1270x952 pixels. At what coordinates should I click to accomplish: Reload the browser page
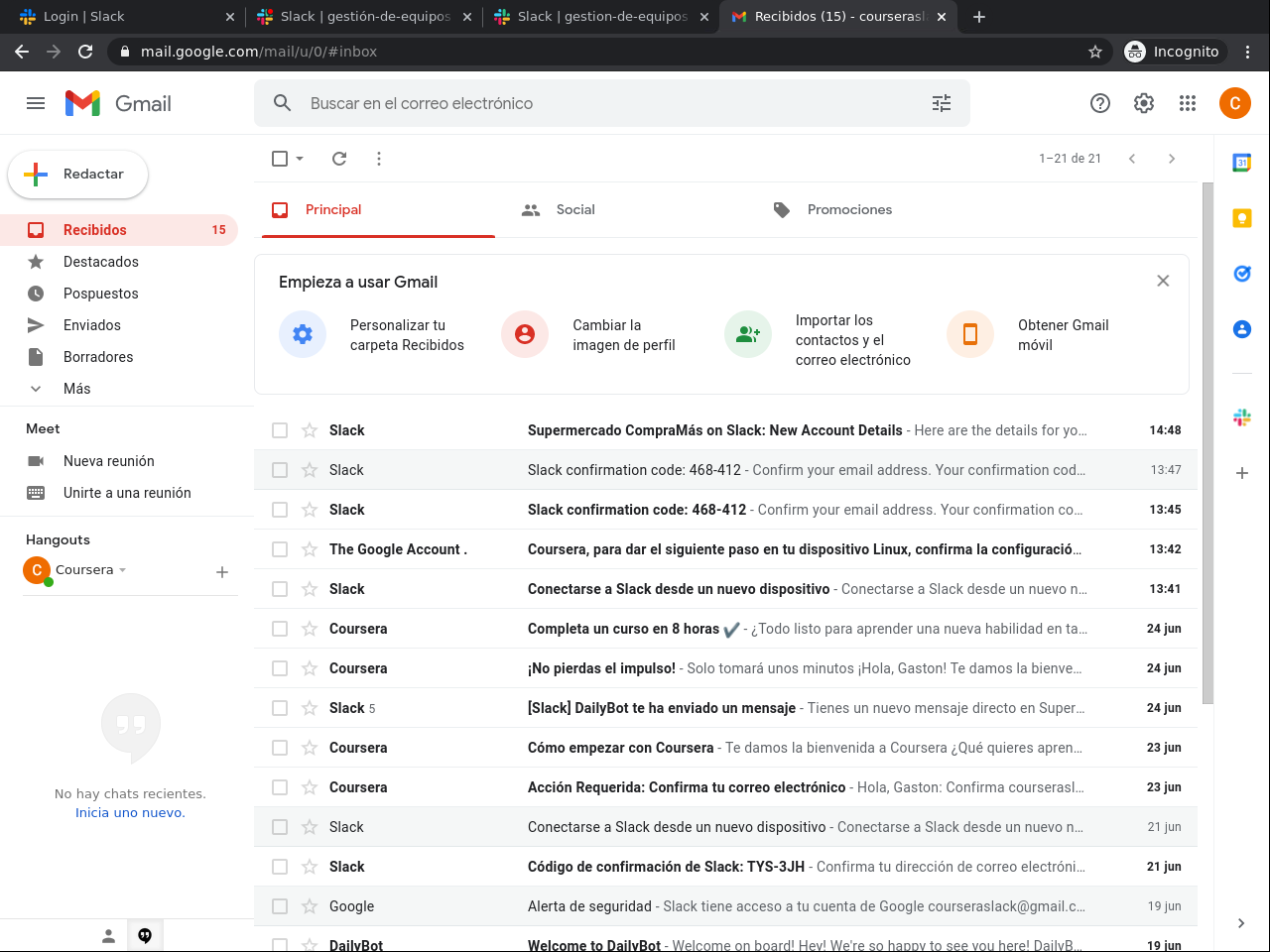tap(85, 52)
